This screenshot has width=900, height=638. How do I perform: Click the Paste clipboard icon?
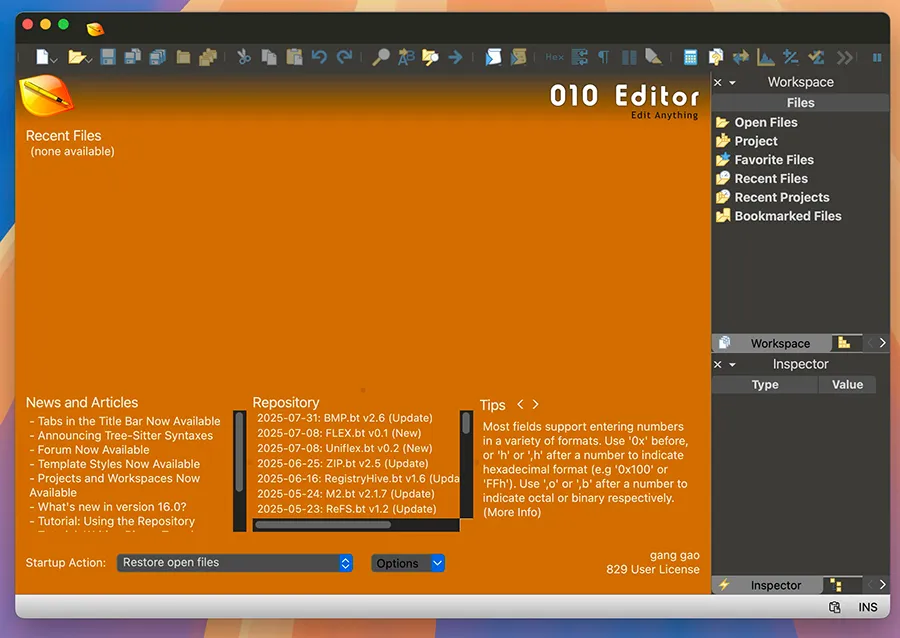tap(294, 57)
